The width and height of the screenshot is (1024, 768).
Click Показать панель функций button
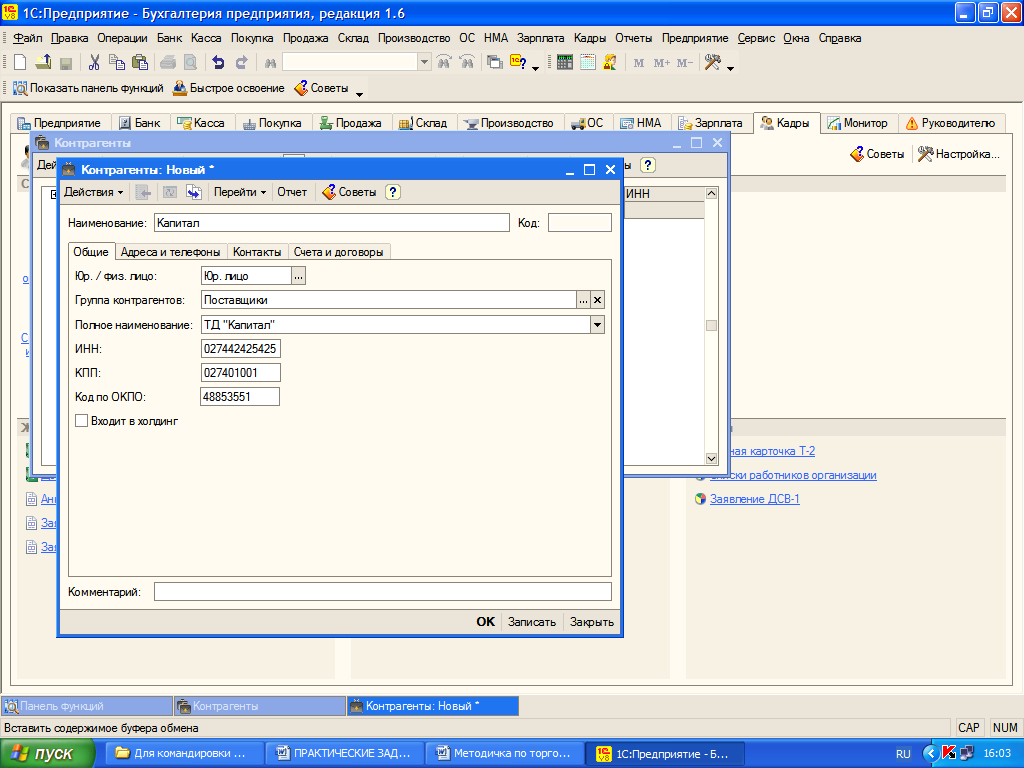coord(88,88)
